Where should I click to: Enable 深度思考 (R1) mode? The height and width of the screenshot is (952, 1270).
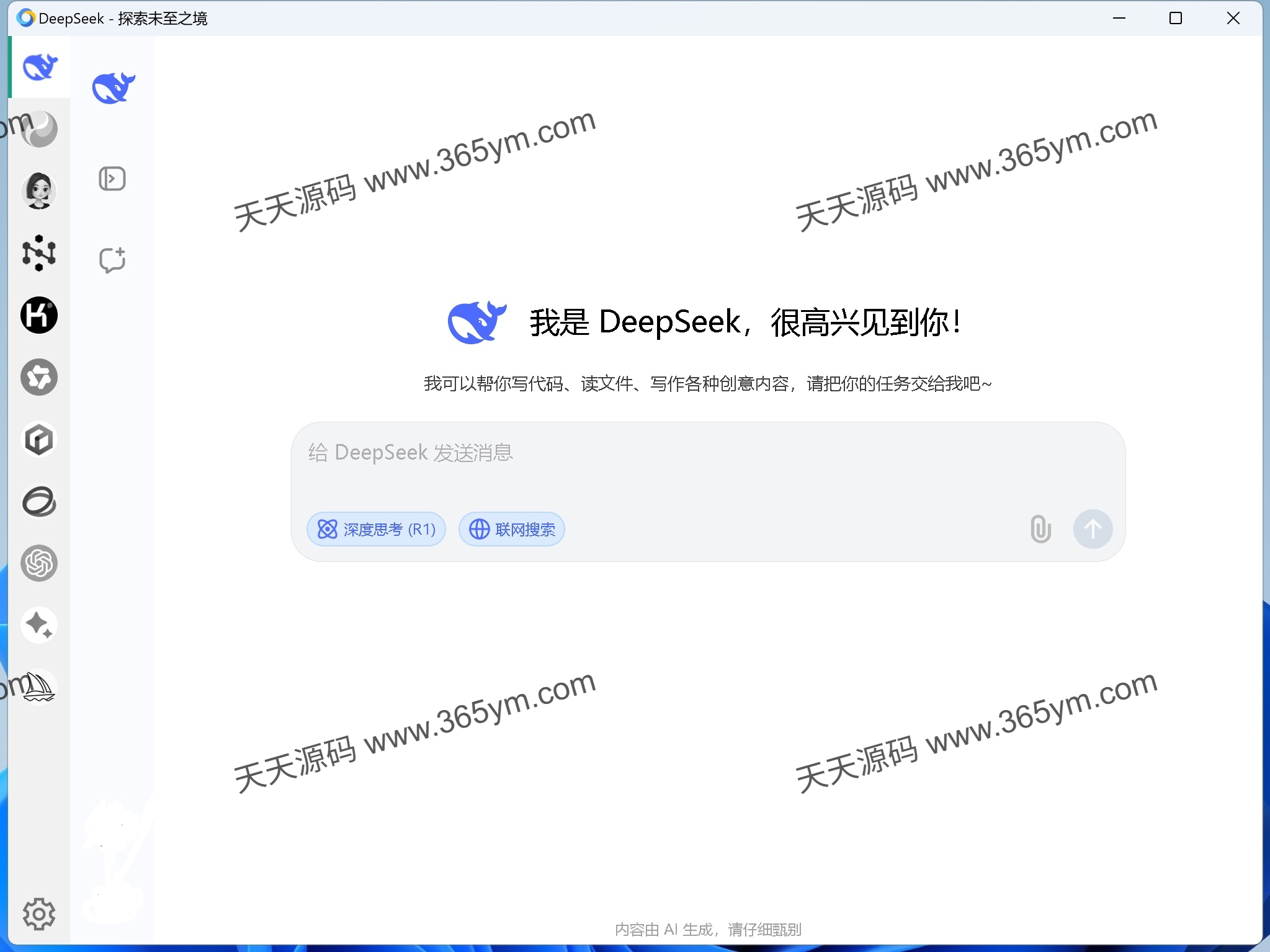(376, 529)
